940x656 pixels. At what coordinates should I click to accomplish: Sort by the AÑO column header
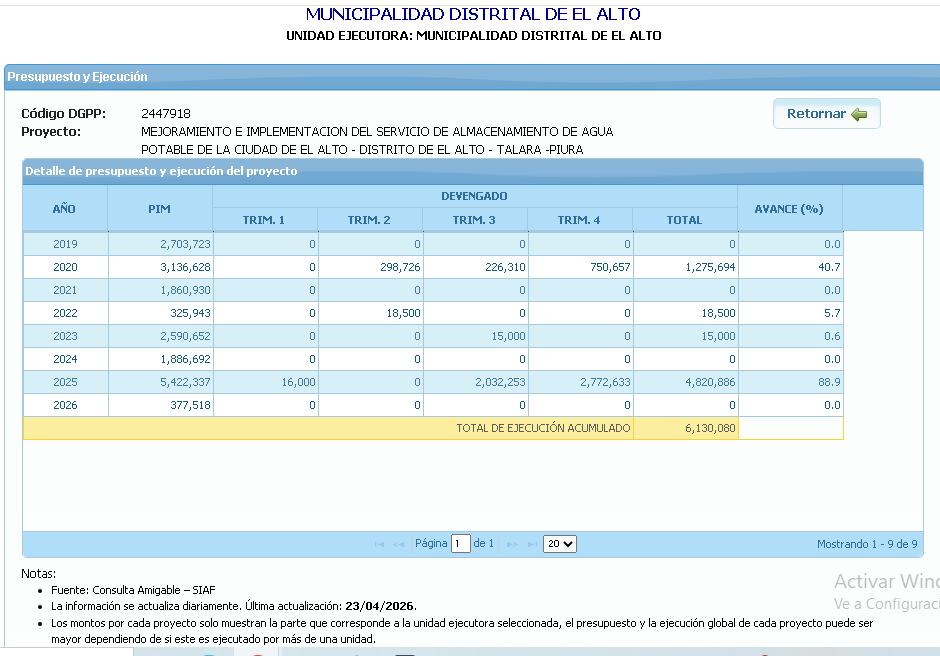[x=65, y=209]
